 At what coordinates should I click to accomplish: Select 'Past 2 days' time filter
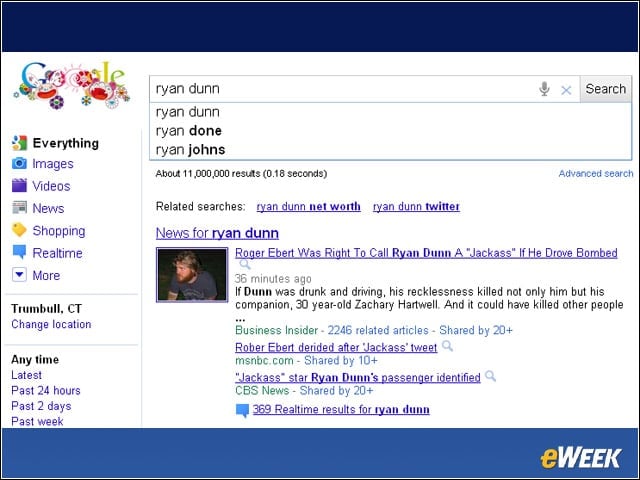(41, 406)
